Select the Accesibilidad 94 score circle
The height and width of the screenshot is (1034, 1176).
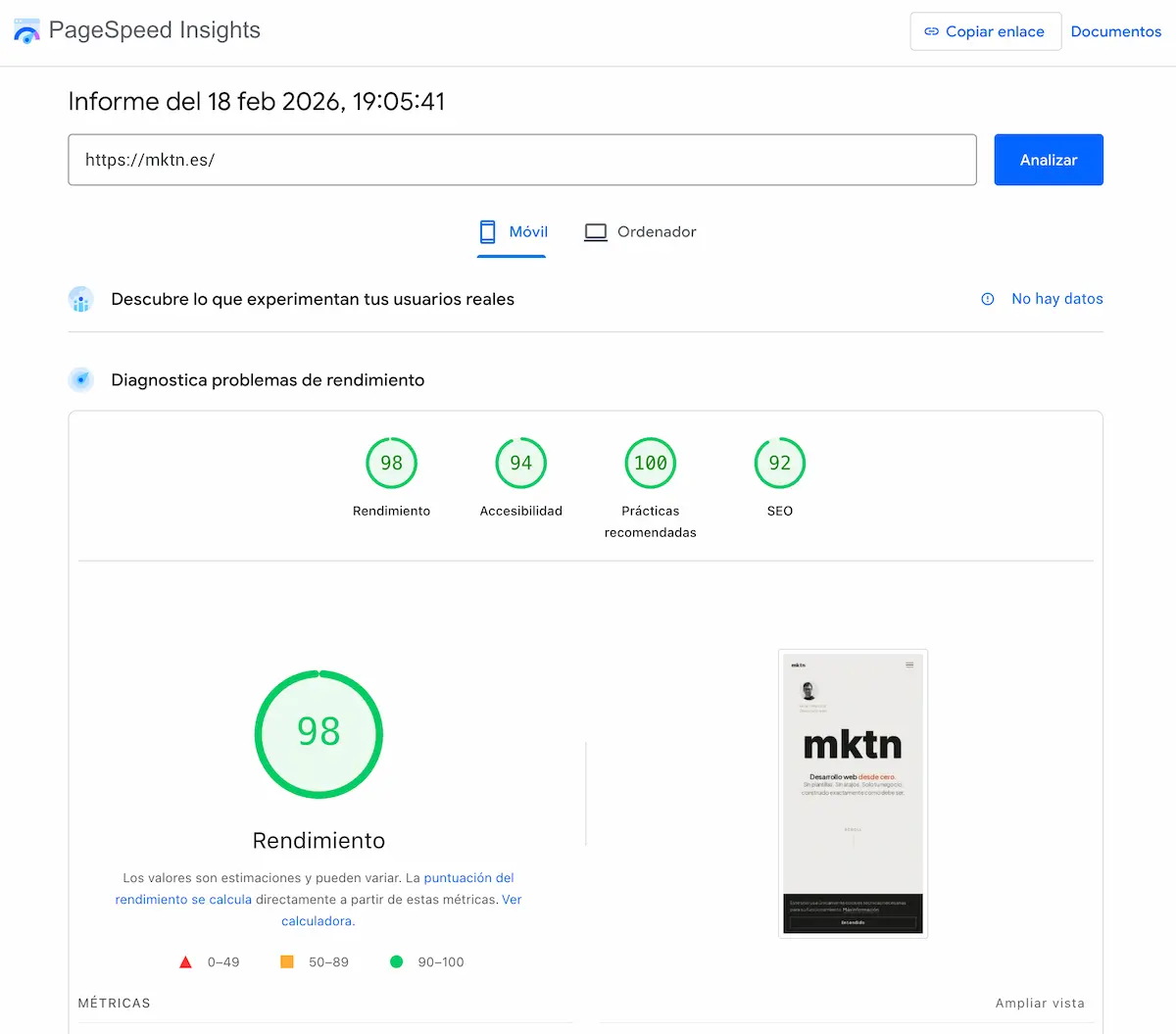[520, 463]
